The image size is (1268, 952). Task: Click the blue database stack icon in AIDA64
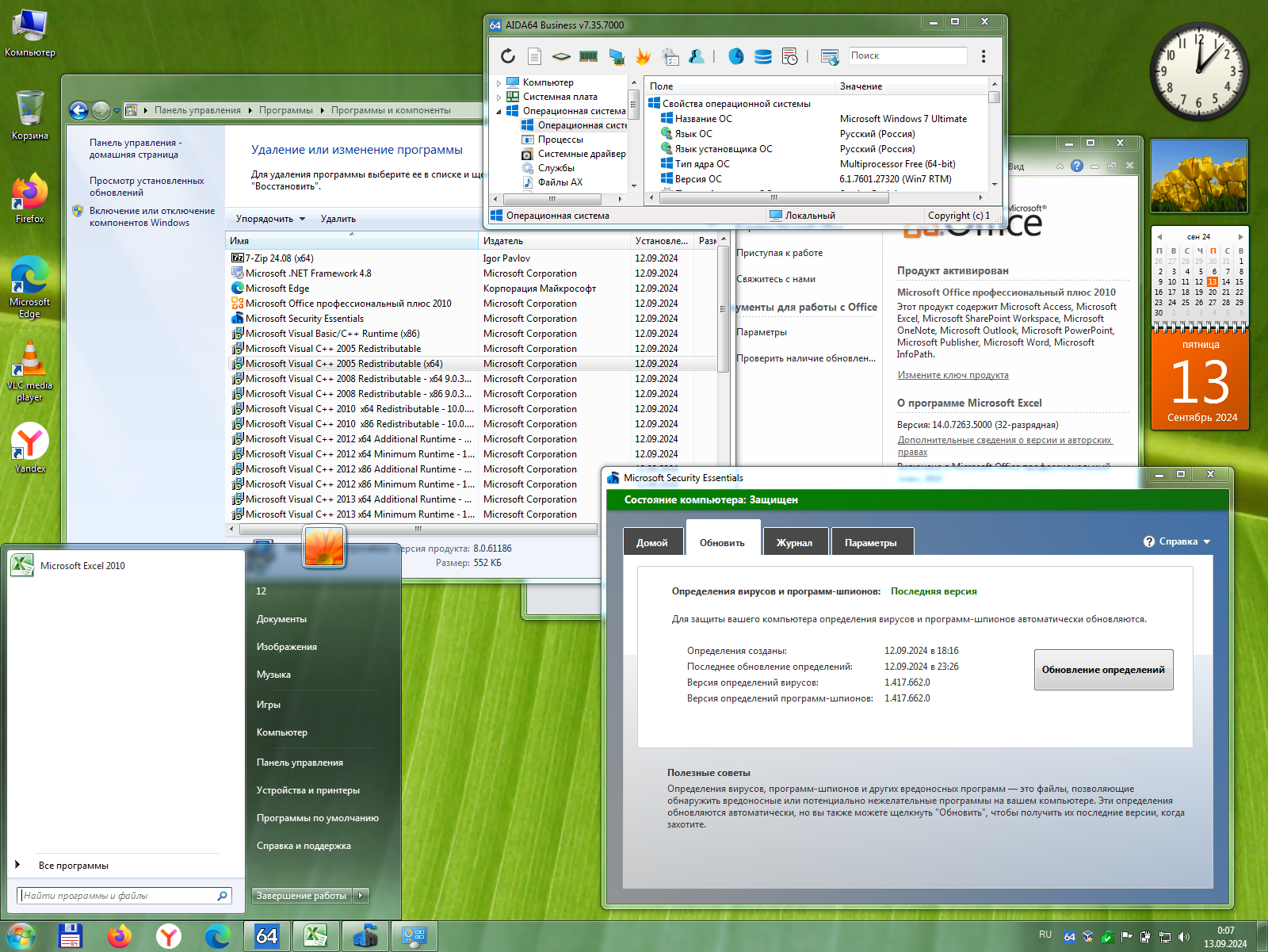click(763, 56)
